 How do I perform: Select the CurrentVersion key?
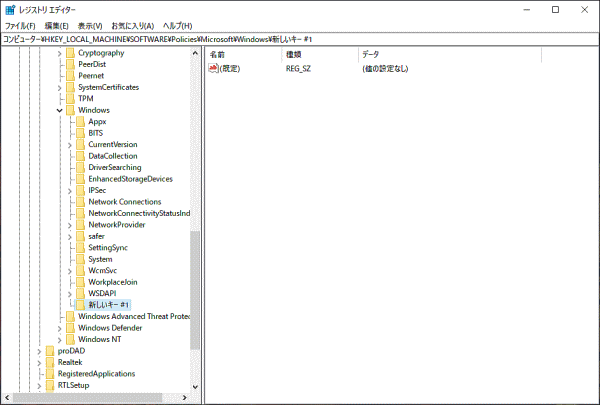[113, 145]
